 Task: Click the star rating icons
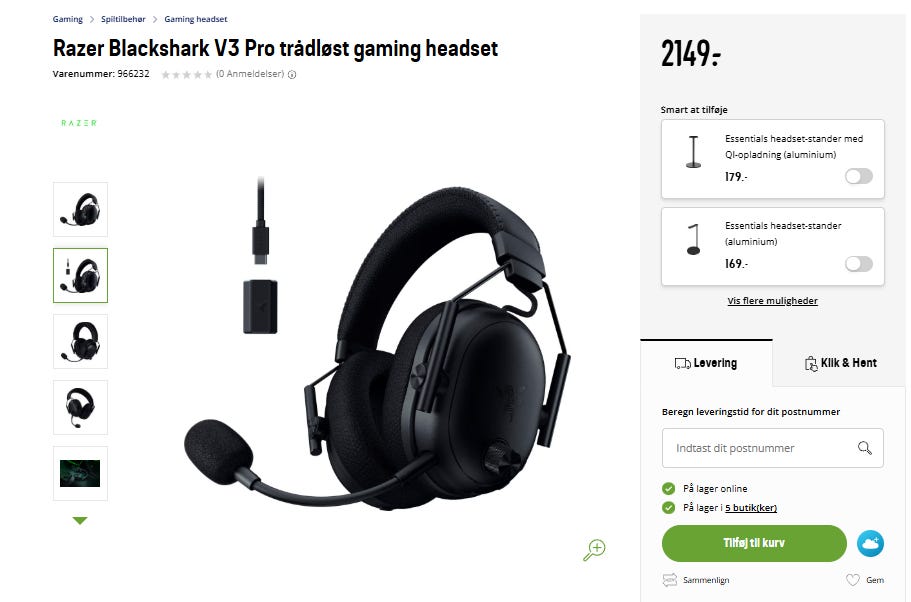pyautogui.click(x=186, y=74)
